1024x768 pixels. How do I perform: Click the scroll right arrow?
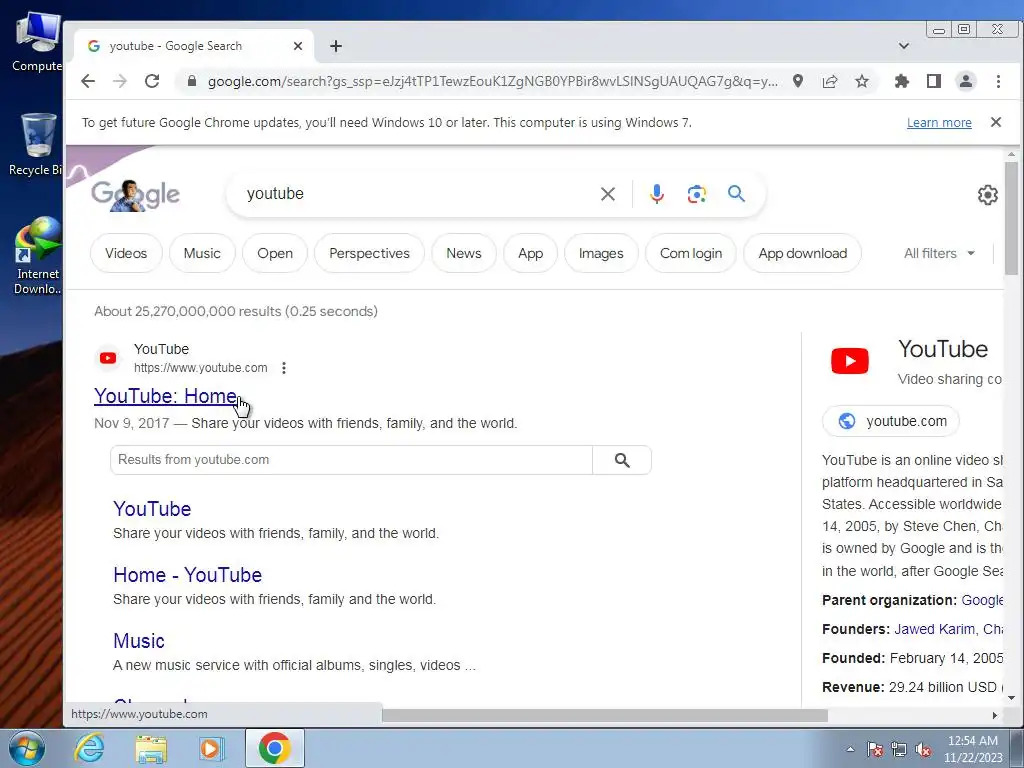coord(995,715)
